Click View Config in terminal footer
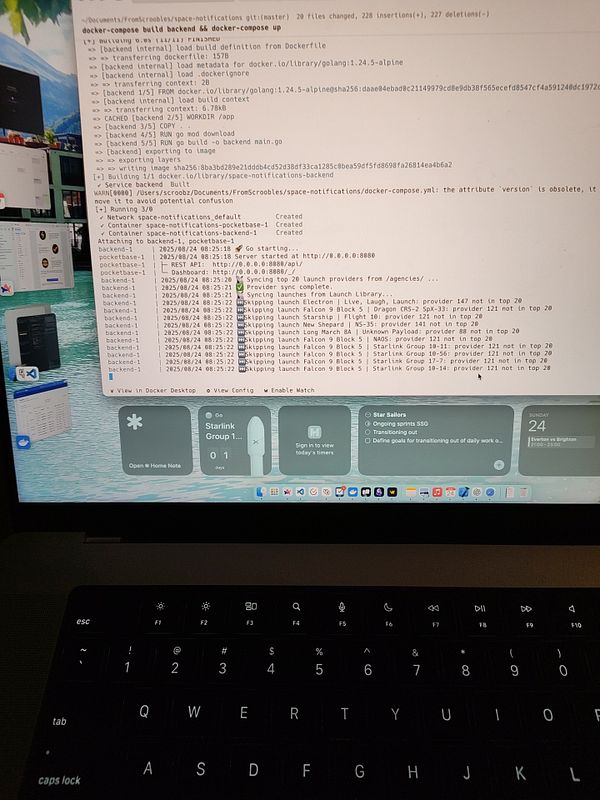Viewport: 600px width, 800px height. [x=230, y=390]
